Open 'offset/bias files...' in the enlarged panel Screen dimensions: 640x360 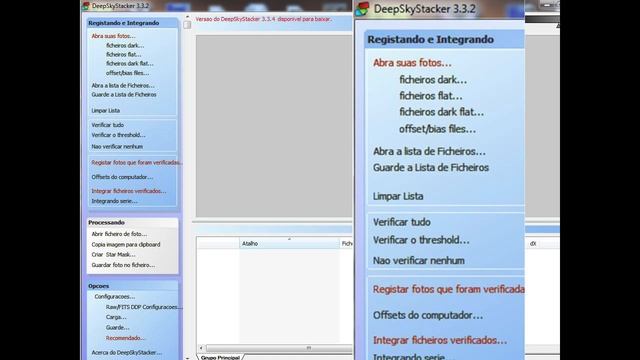(x=438, y=129)
